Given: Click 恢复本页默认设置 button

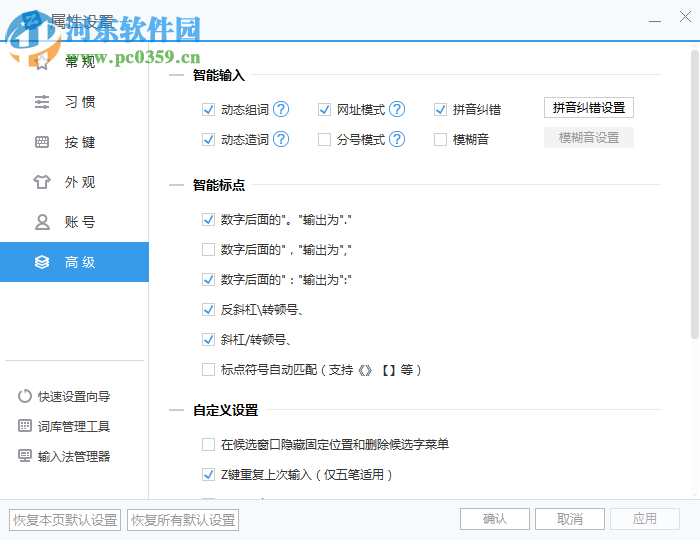Looking at the screenshot, I should tap(65, 520).
